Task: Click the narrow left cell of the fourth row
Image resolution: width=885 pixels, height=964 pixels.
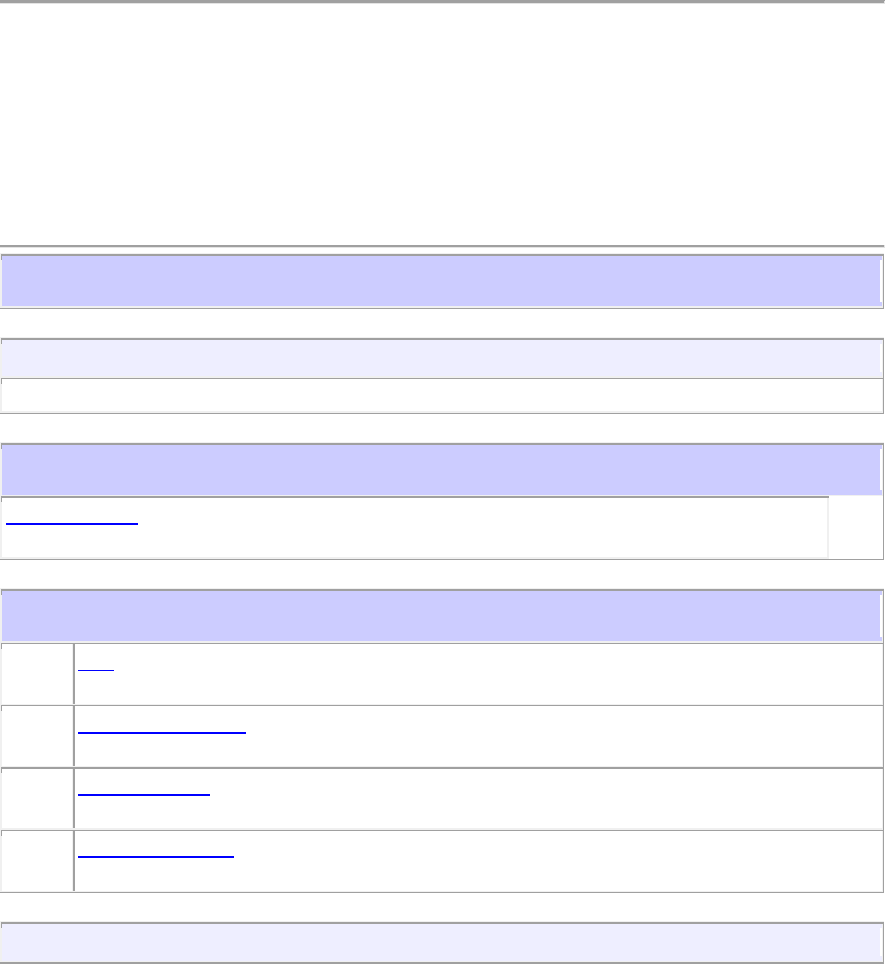Action: [x=37, y=859]
